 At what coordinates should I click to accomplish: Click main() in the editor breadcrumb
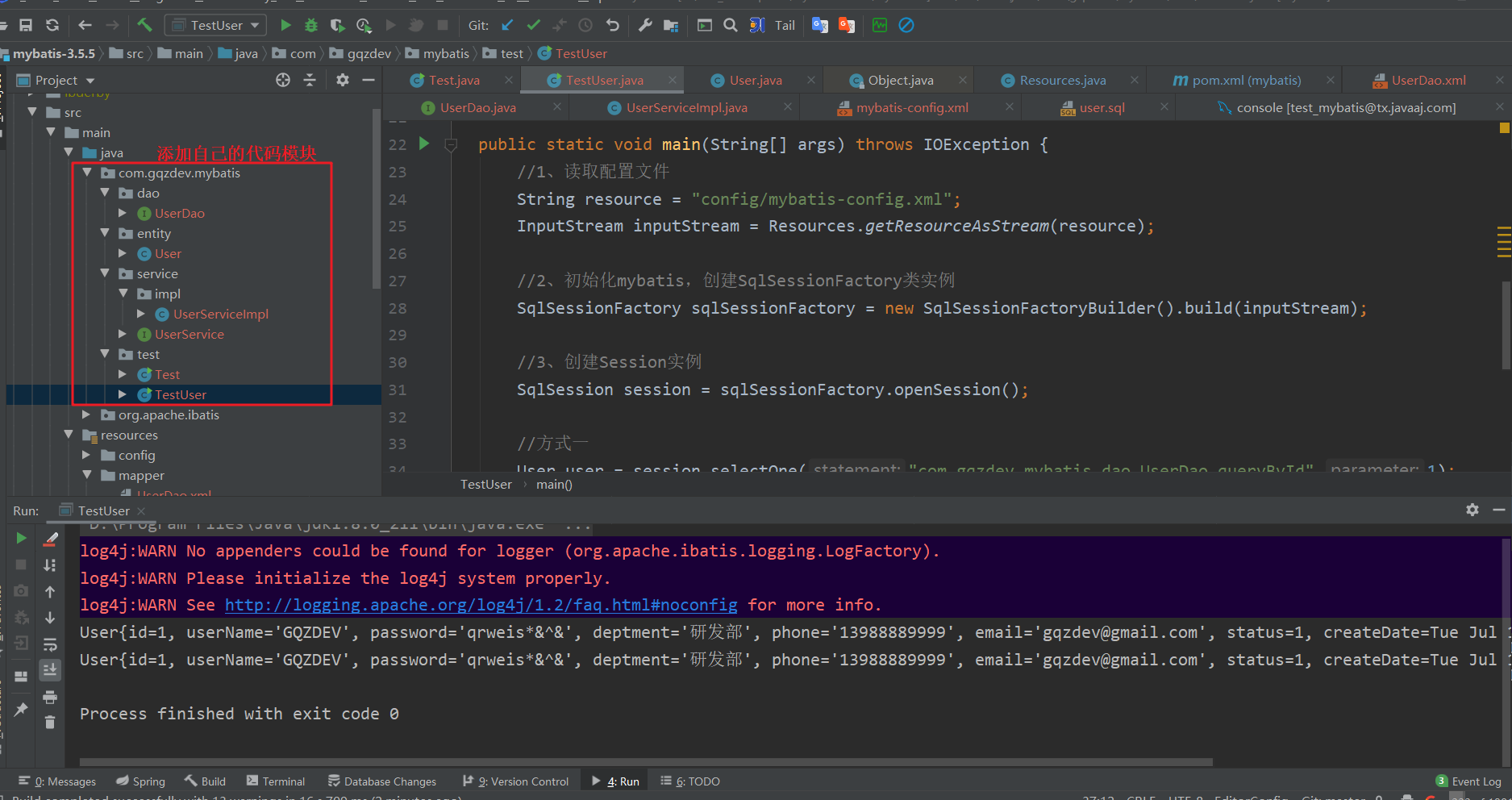pyautogui.click(x=554, y=484)
